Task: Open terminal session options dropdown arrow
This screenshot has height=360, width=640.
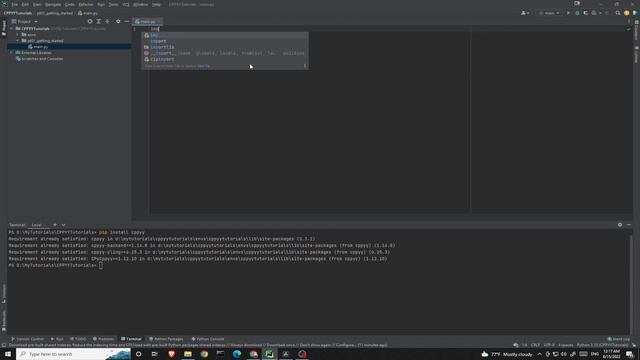Action: (x=63, y=225)
